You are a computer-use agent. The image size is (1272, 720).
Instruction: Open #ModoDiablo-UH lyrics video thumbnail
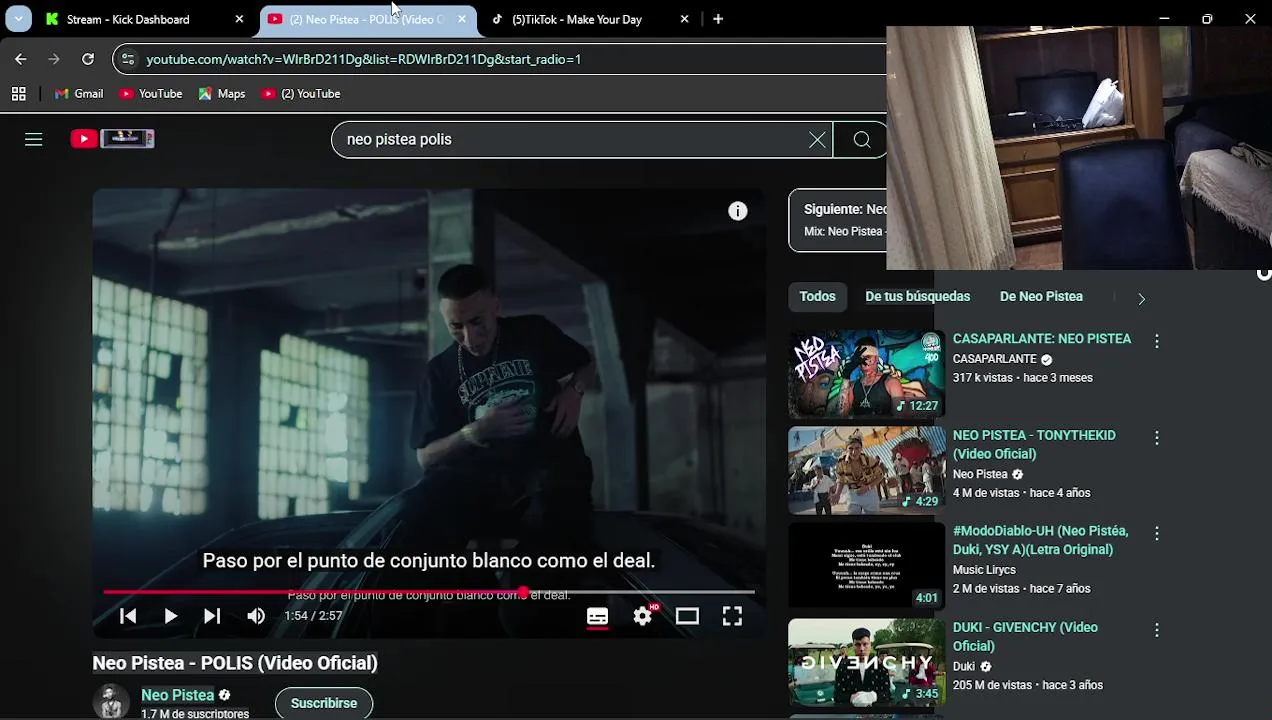866,566
